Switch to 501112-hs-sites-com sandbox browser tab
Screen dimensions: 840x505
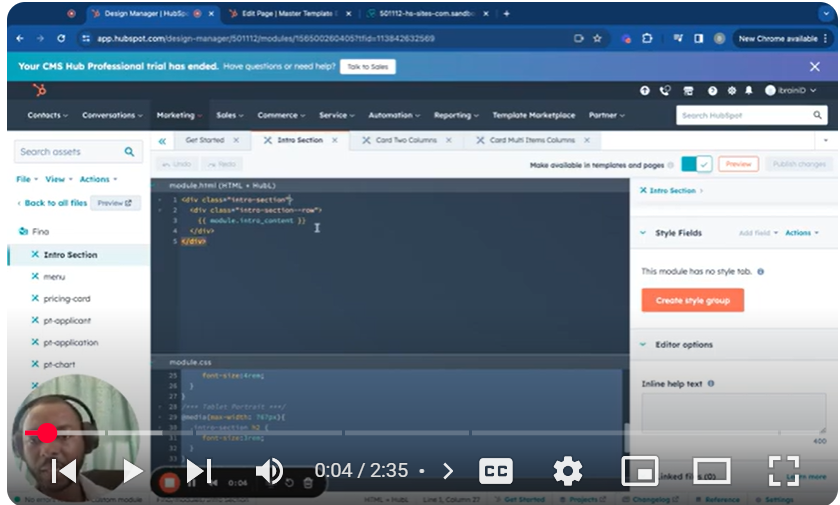[x=427, y=14]
